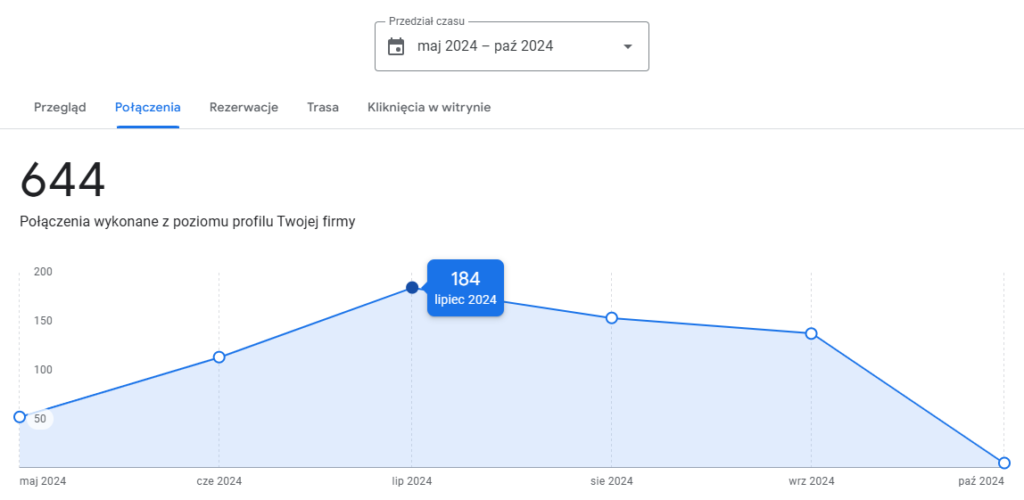Click the '50' y-axis value badge

40,419
